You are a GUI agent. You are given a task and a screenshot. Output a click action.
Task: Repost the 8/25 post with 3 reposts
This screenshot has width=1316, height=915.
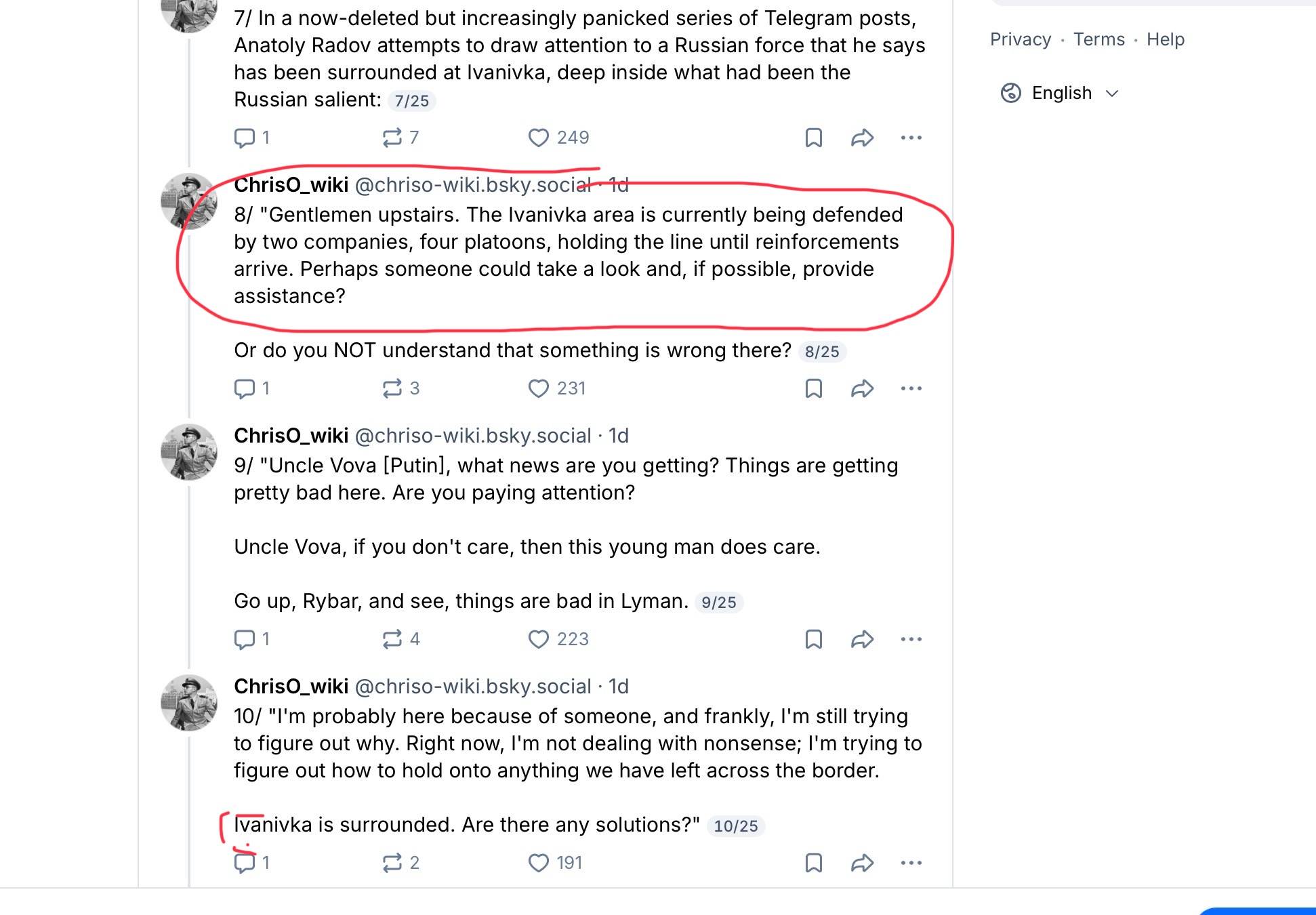[400, 388]
